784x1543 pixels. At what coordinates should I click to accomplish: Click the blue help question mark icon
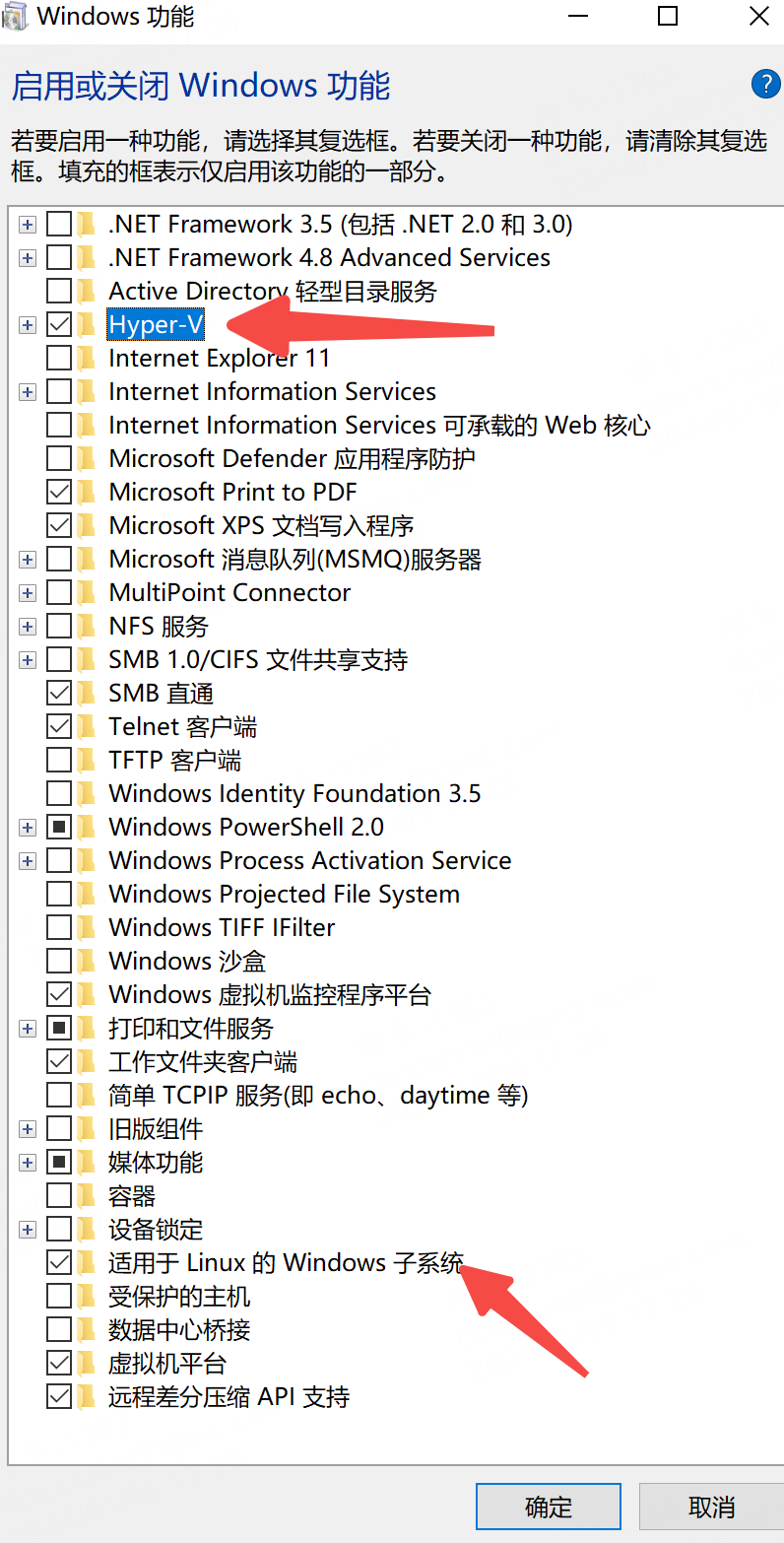click(765, 85)
